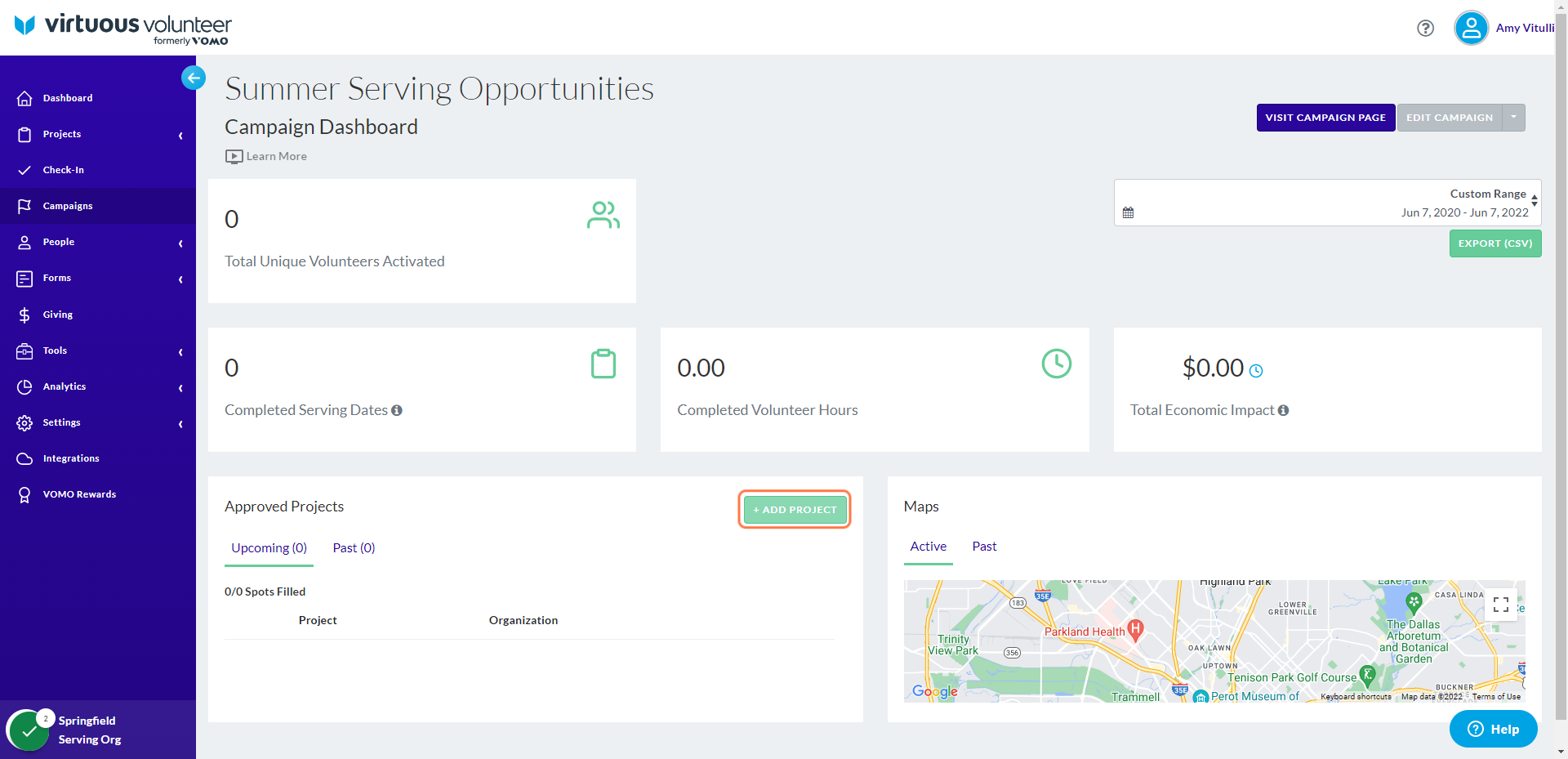Click the Amy Vitulli user avatar
This screenshot has height=759, width=1568.
pyautogui.click(x=1471, y=28)
